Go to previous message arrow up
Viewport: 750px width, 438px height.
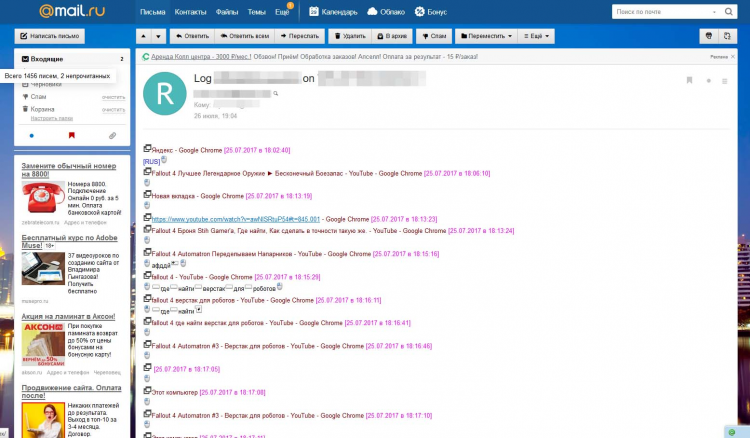tap(143, 36)
